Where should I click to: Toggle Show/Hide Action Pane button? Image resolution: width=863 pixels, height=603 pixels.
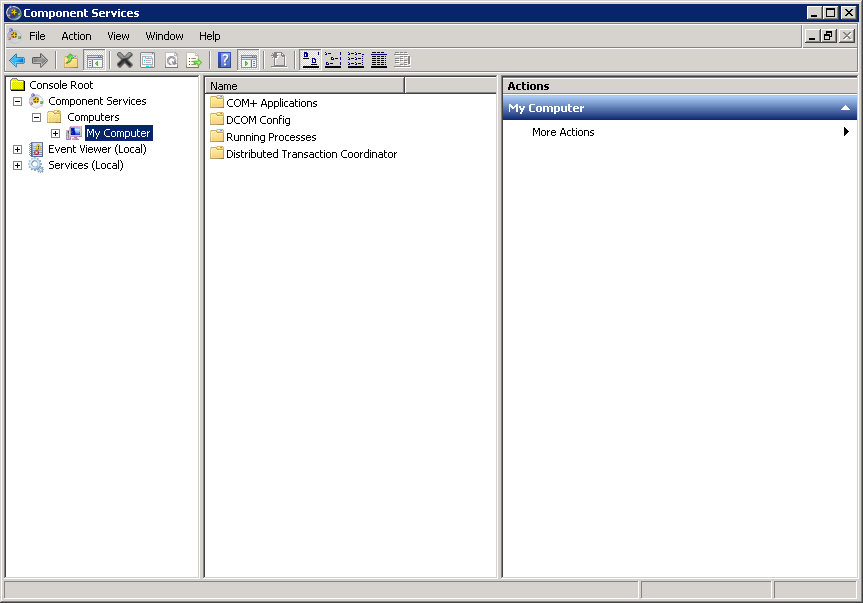click(x=248, y=60)
